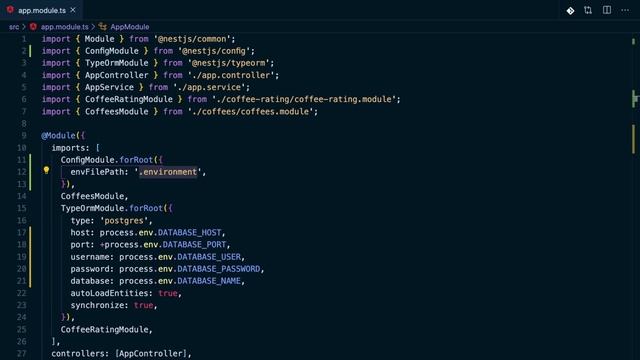Click './coffees/coffees.module' import path
Screen dimensions: 640x360
click(x=250, y=111)
